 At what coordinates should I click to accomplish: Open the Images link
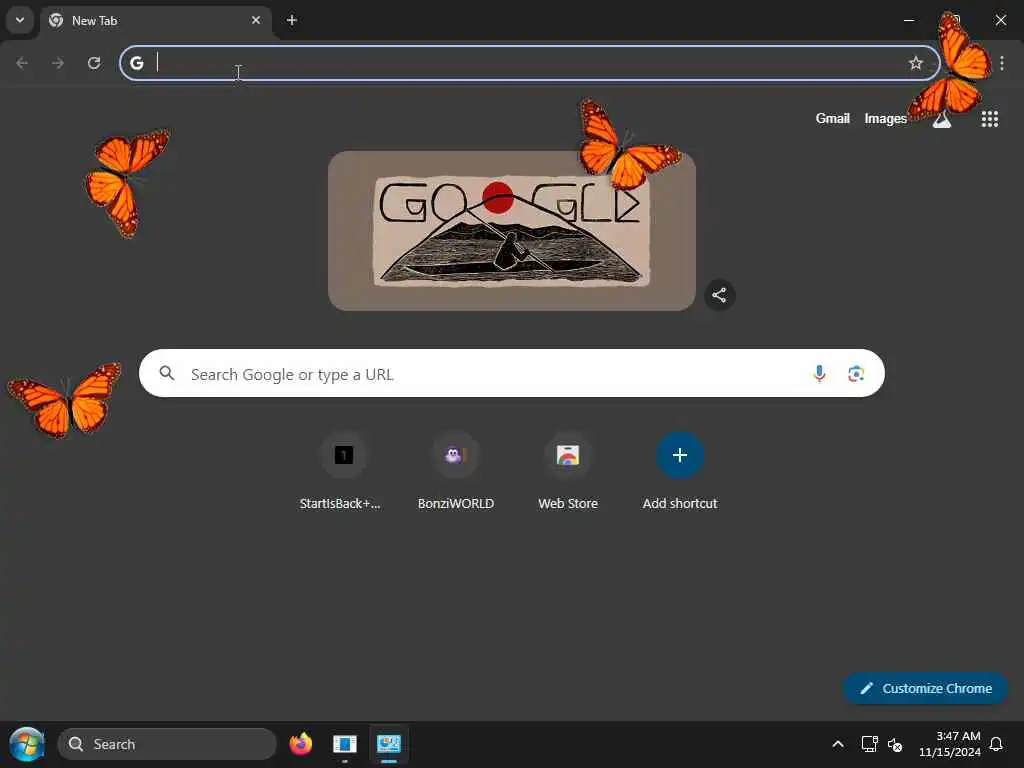click(x=886, y=118)
